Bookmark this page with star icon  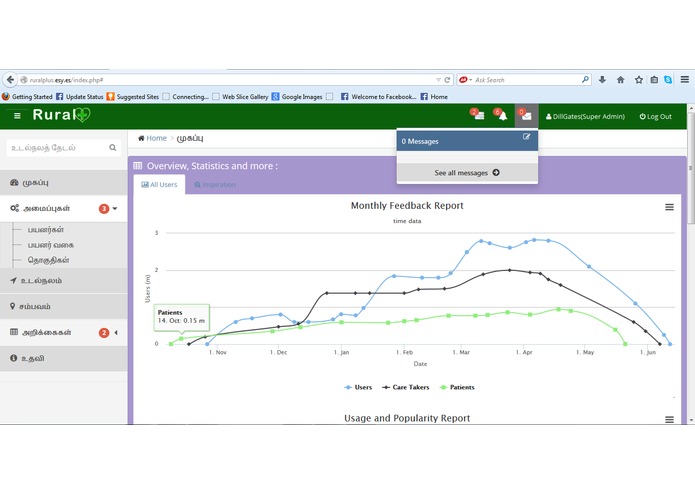(638, 80)
